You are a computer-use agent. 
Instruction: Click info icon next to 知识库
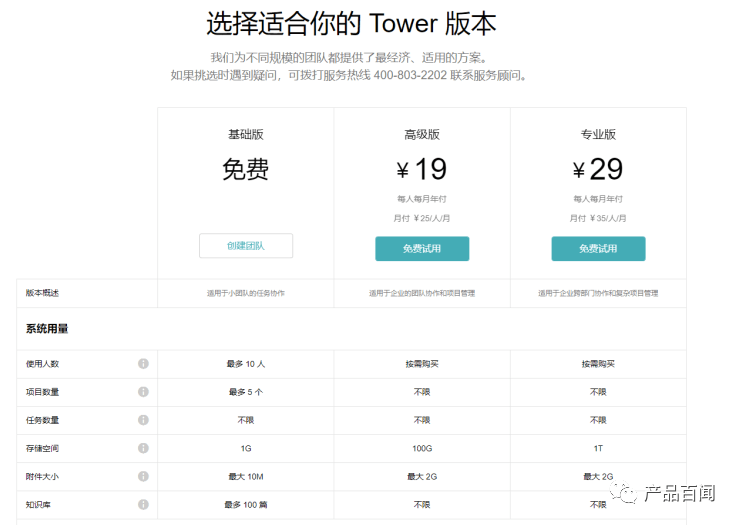tap(143, 505)
